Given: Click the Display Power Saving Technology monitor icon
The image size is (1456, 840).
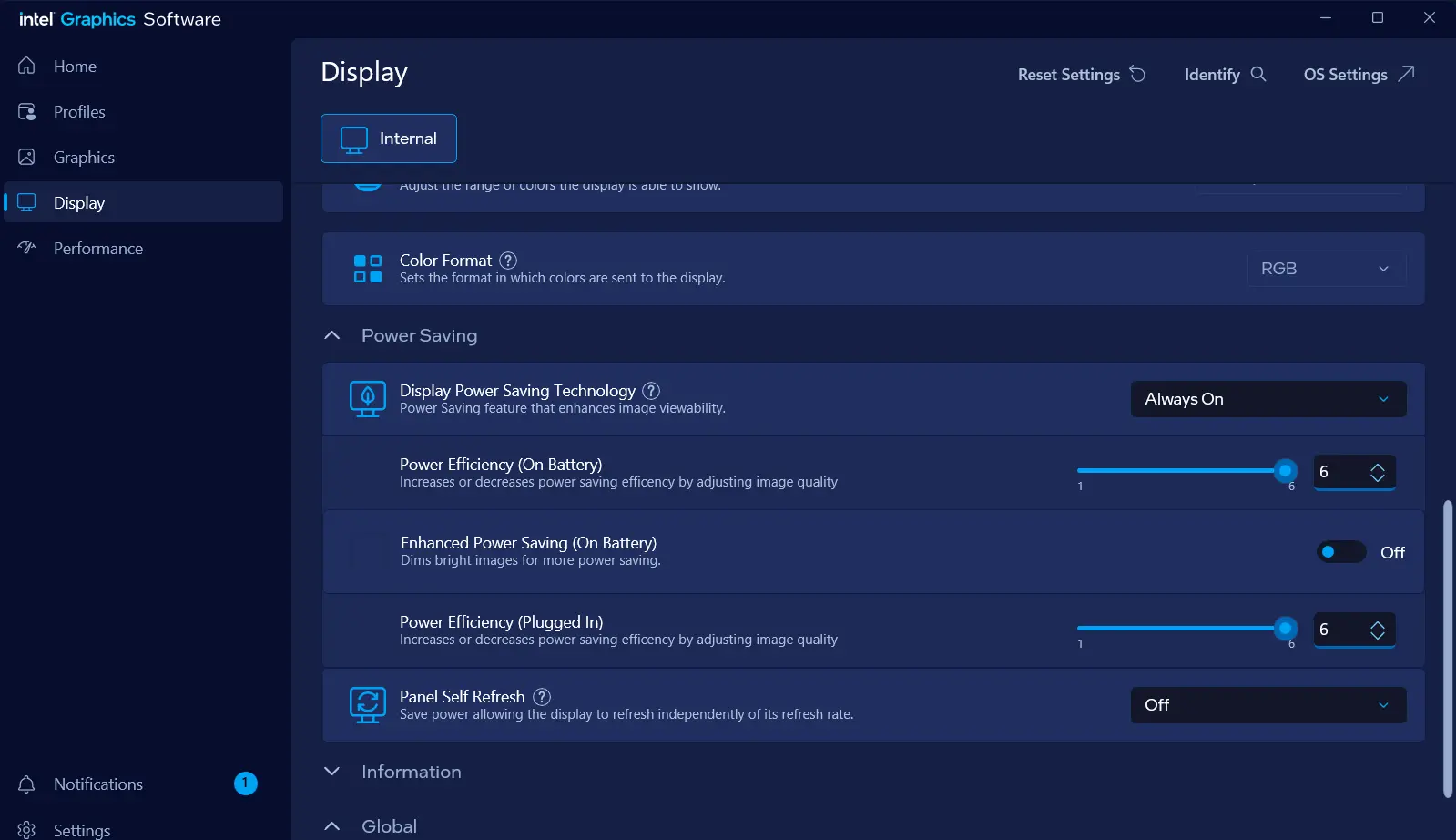Looking at the screenshot, I should 368,399.
